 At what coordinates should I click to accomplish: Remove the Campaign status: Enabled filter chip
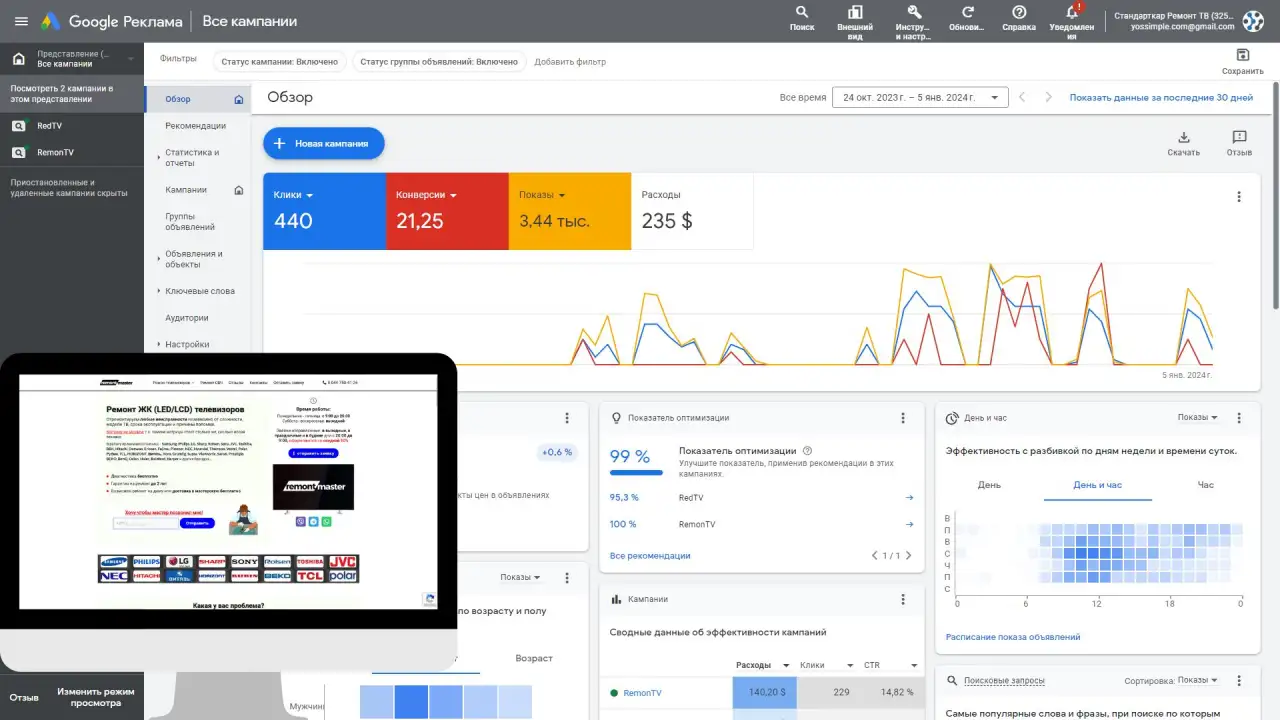280,62
